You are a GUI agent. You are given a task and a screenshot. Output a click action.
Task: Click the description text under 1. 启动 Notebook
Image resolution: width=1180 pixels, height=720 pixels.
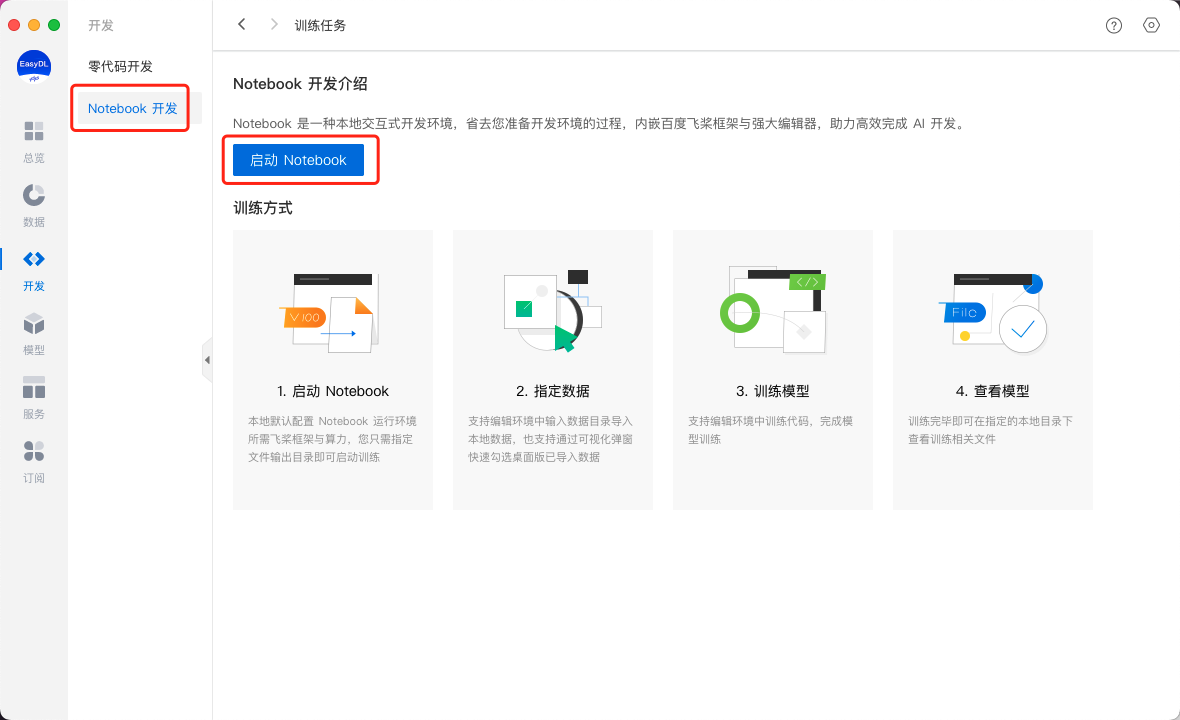pos(332,439)
